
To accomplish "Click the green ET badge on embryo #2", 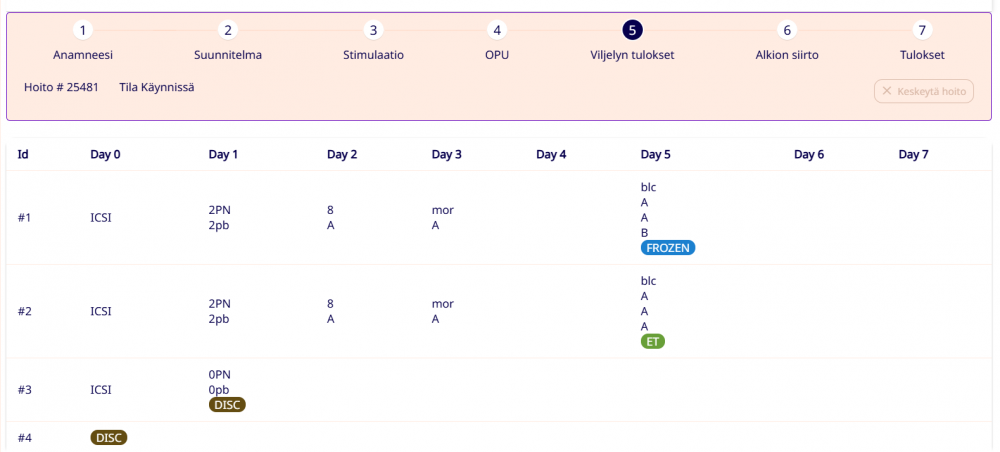I will click(653, 341).
